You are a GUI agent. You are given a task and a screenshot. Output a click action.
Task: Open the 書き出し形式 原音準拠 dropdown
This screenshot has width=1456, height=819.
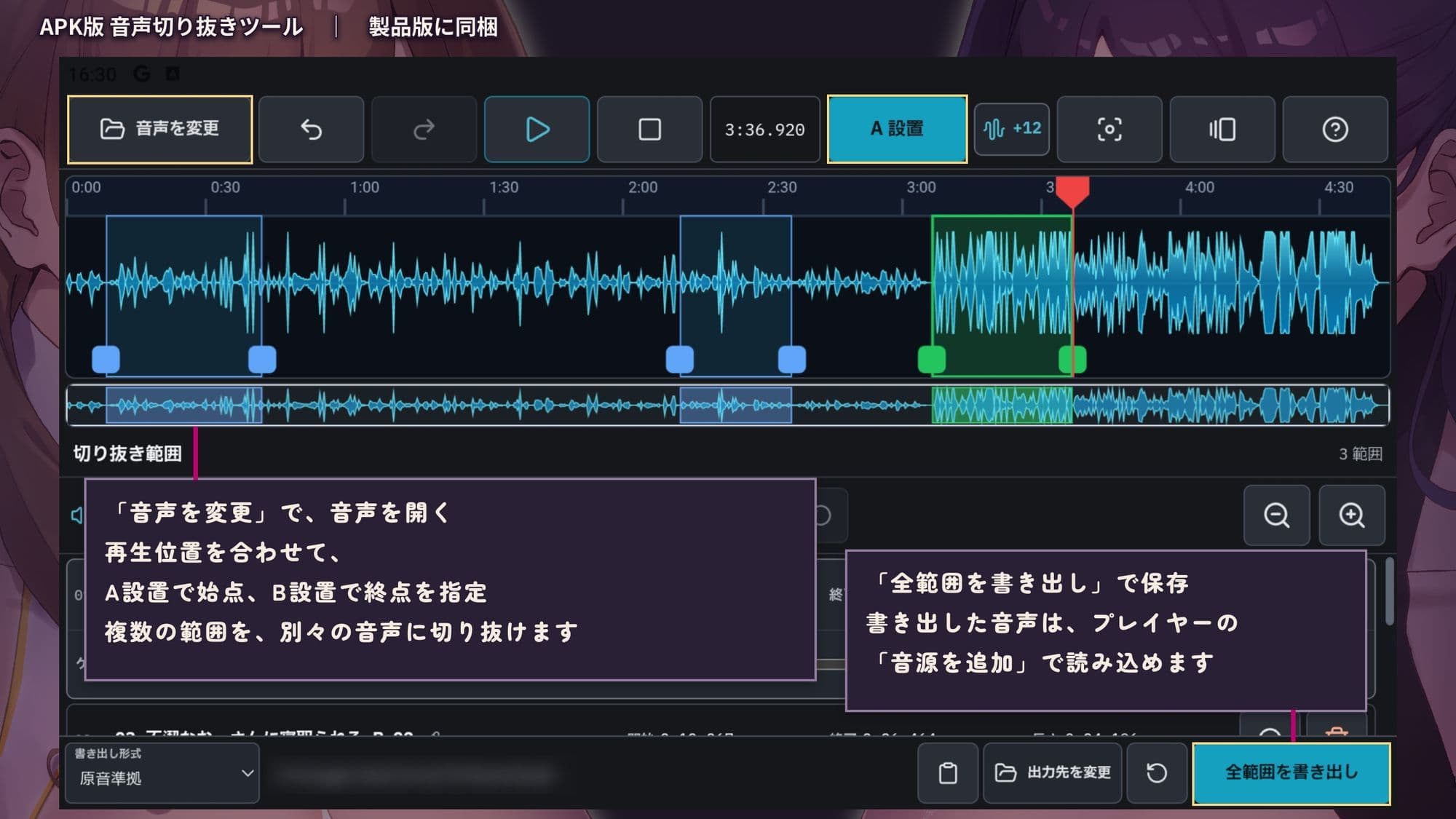pos(162,772)
